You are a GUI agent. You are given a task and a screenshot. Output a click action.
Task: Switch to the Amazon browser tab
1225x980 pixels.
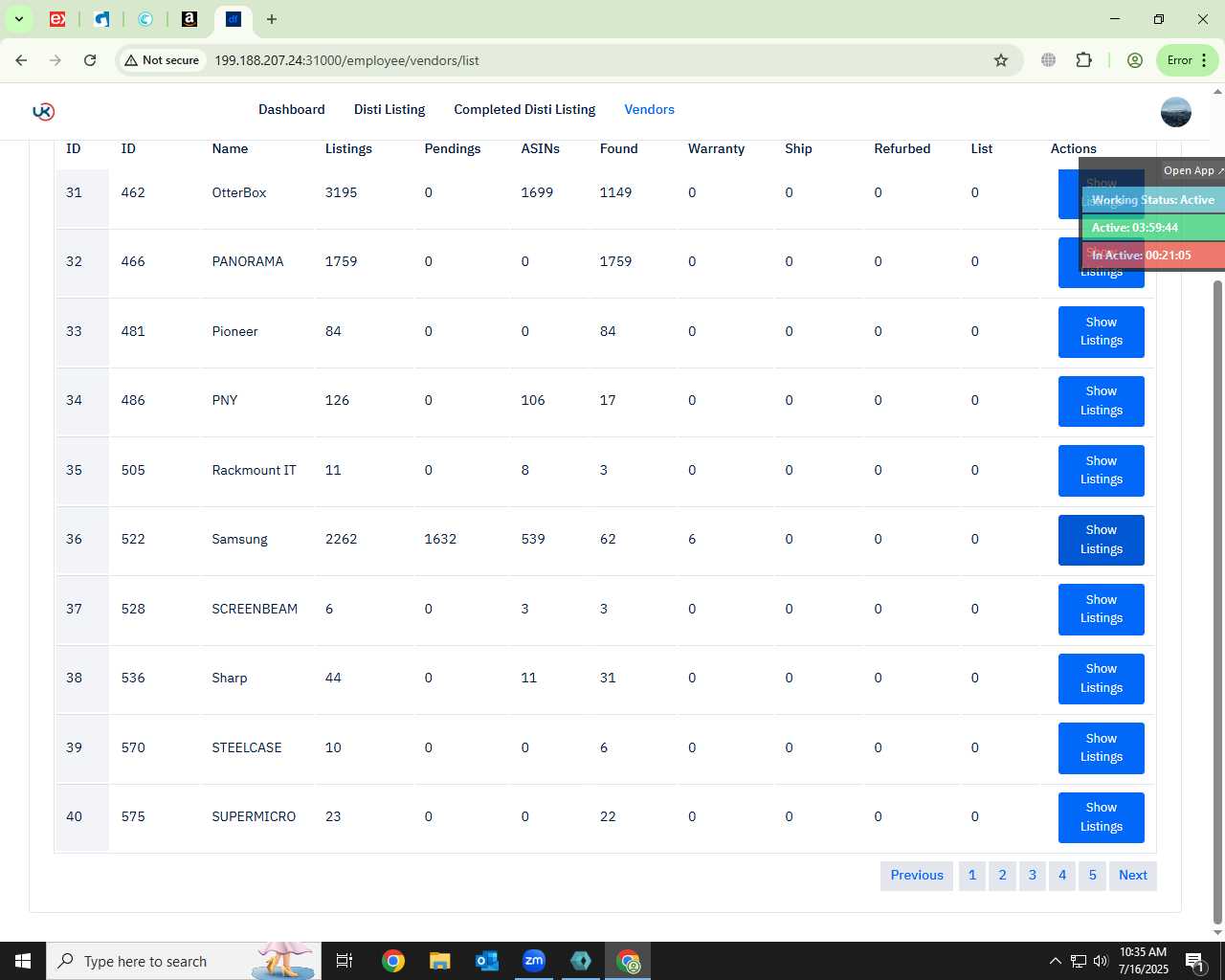point(189,19)
